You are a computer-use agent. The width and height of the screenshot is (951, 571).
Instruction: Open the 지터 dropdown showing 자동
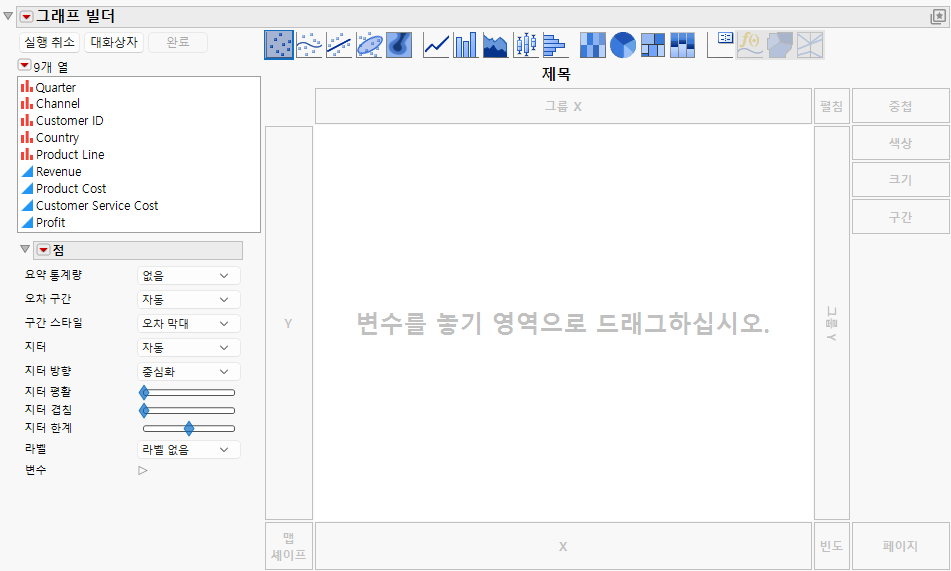pos(189,347)
